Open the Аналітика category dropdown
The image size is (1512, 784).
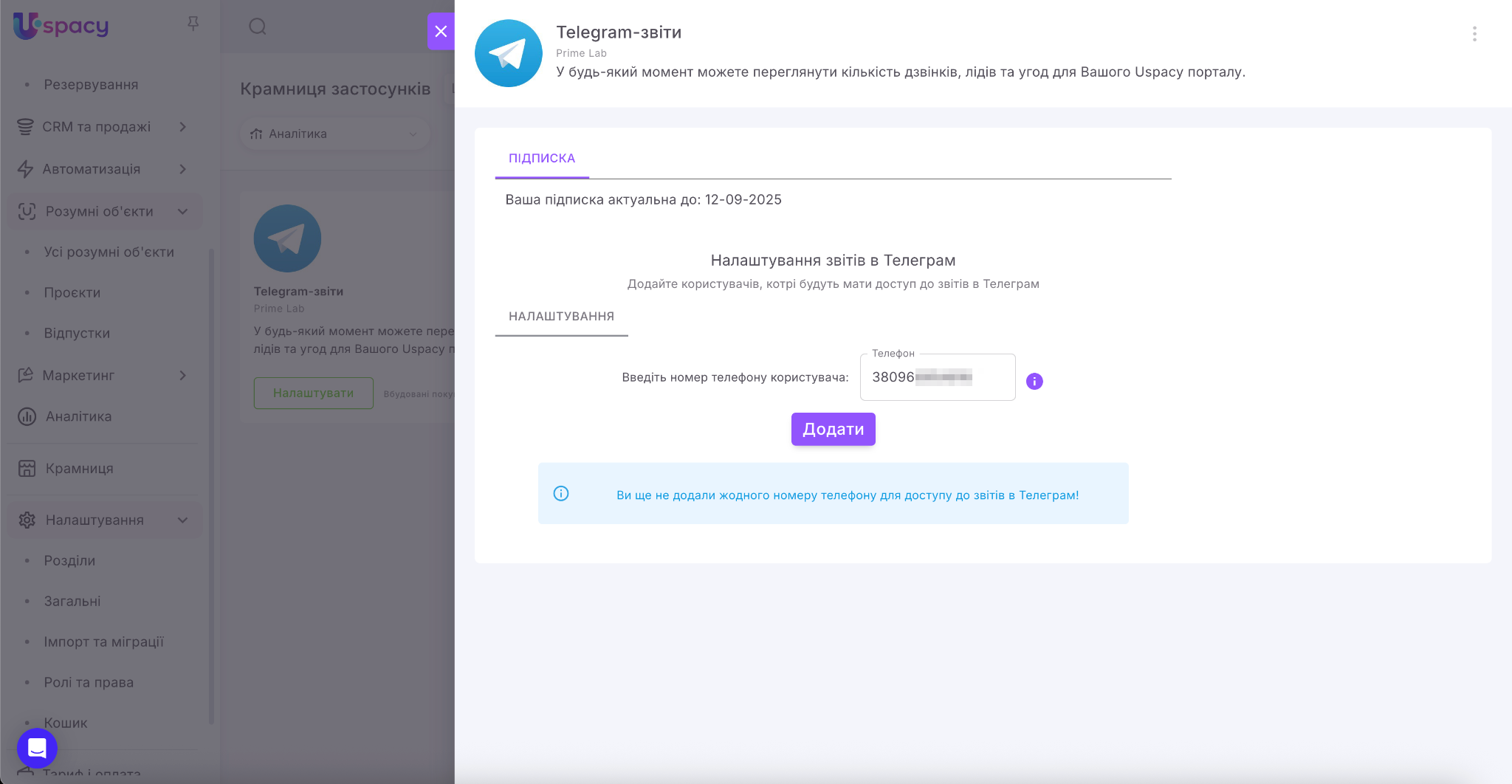334,134
